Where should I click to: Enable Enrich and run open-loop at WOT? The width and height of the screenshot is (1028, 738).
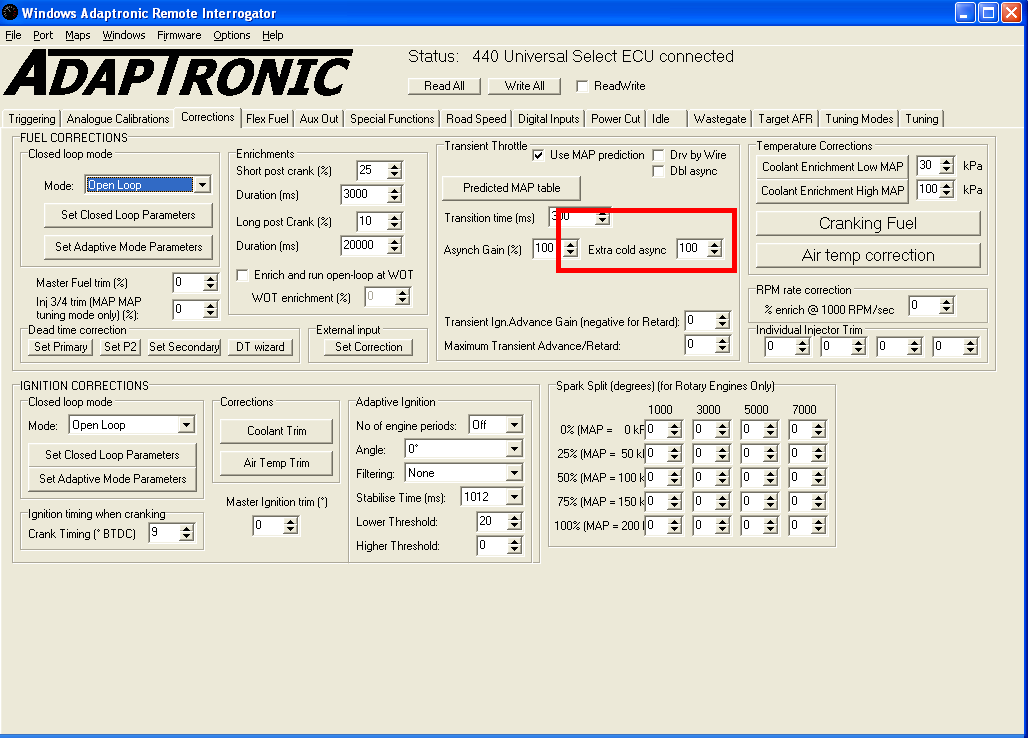(x=242, y=275)
